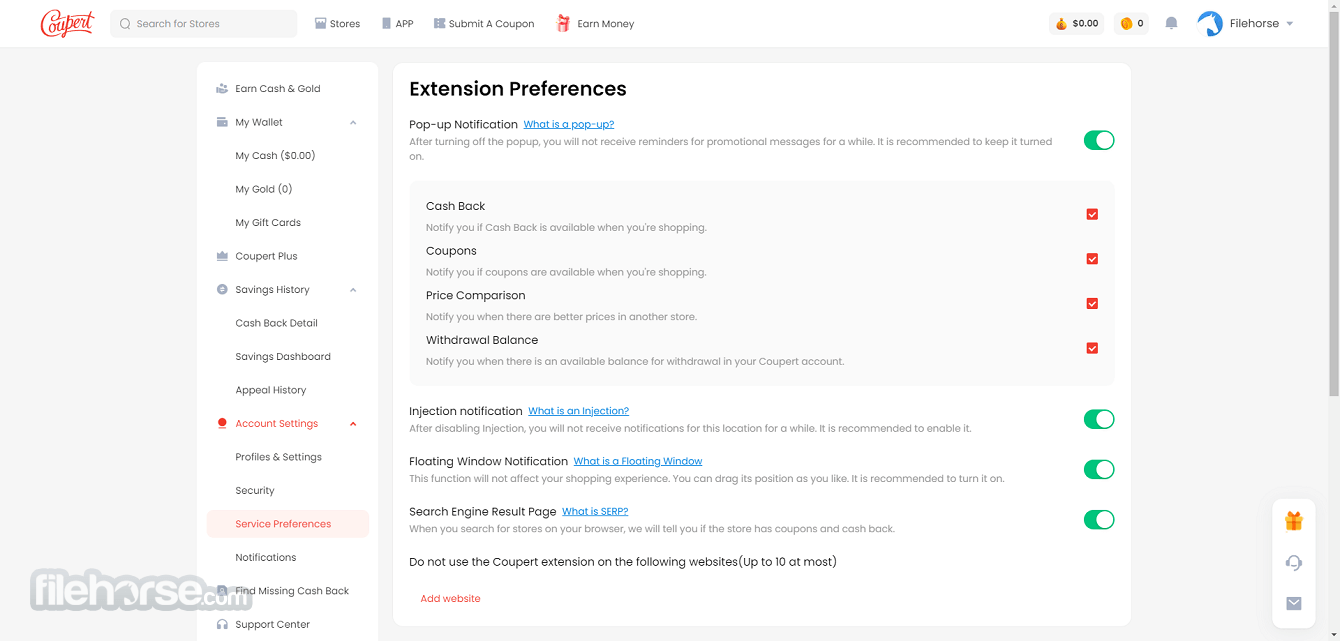
Task: Toggle the Pop-up Notification switch
Action: click(1099, 141)
